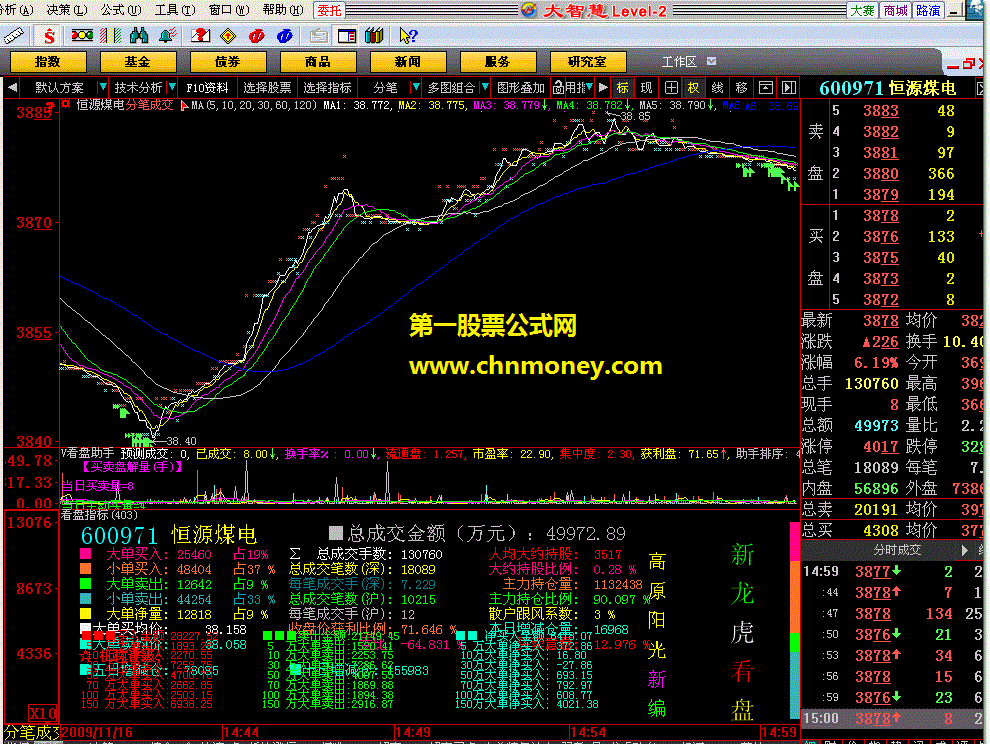990x744 pixels.
Task: Click the red sun marker beside 恒源煤电分笔成交
Action: click(66, 104)
